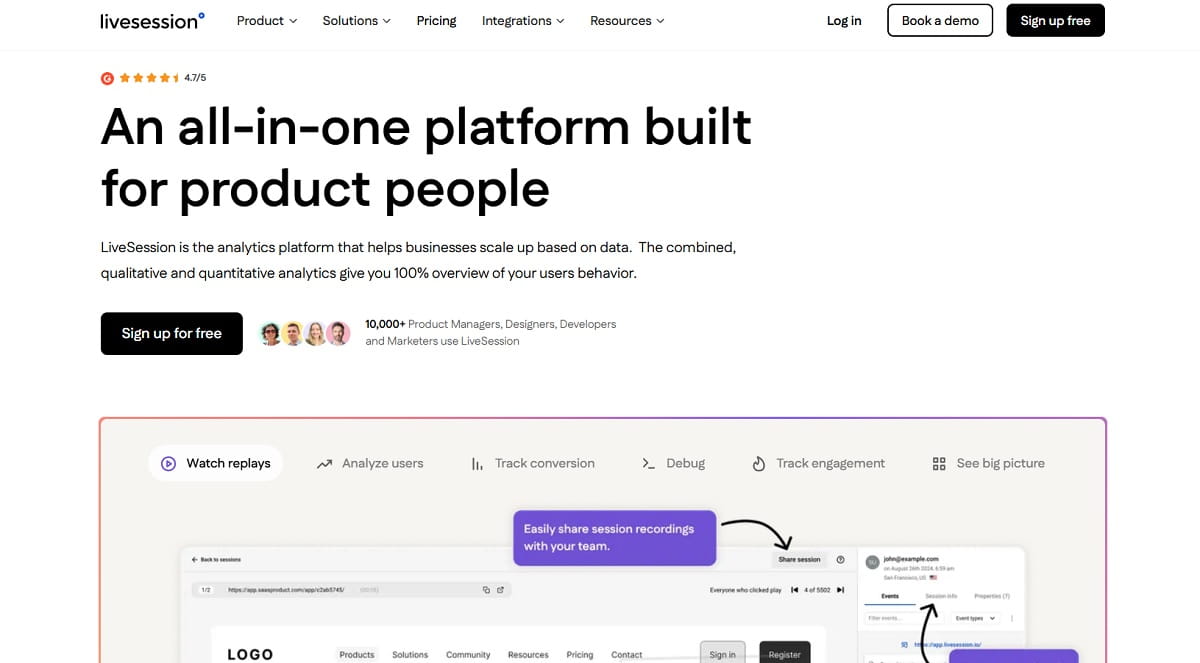This screenshot has height=663, width=1200.
Task: Open the See big picture tab
Action: (x=988, y=464)
